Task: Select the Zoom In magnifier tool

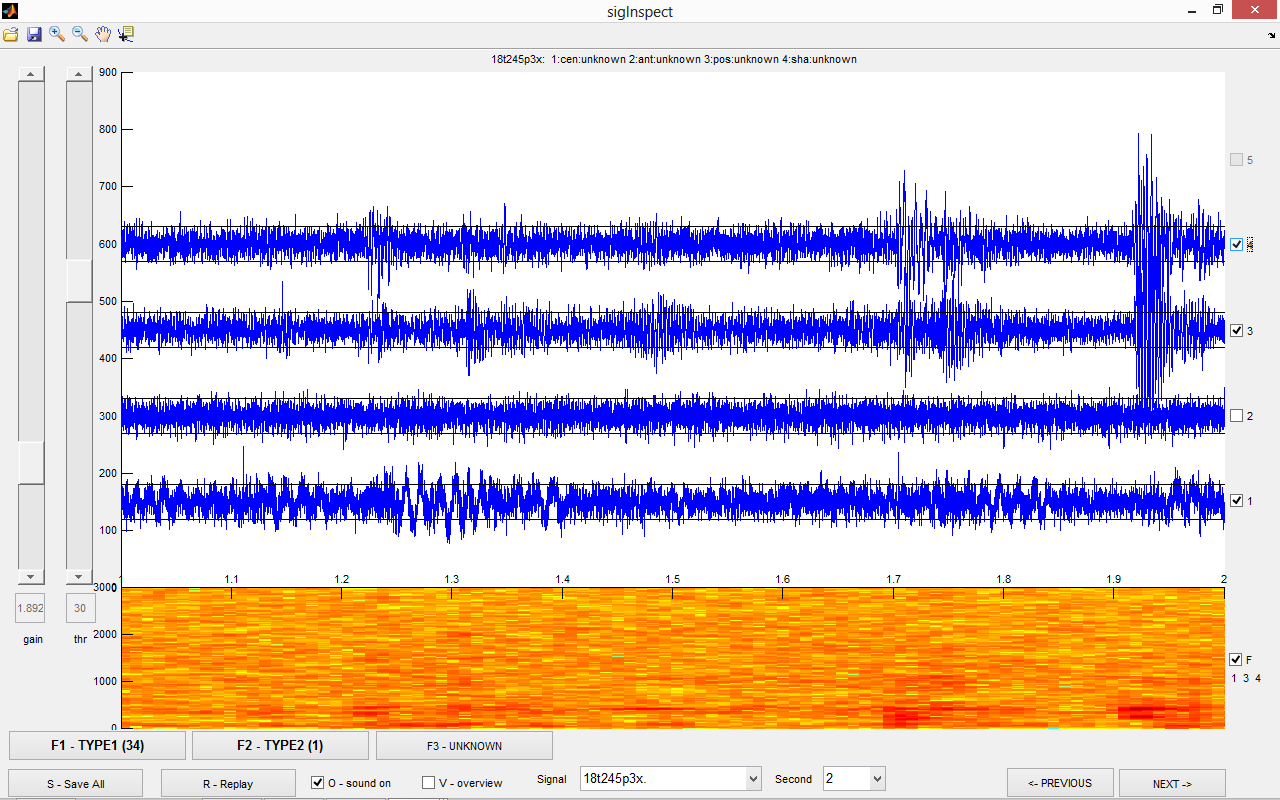Action: (x=57, y=34)
